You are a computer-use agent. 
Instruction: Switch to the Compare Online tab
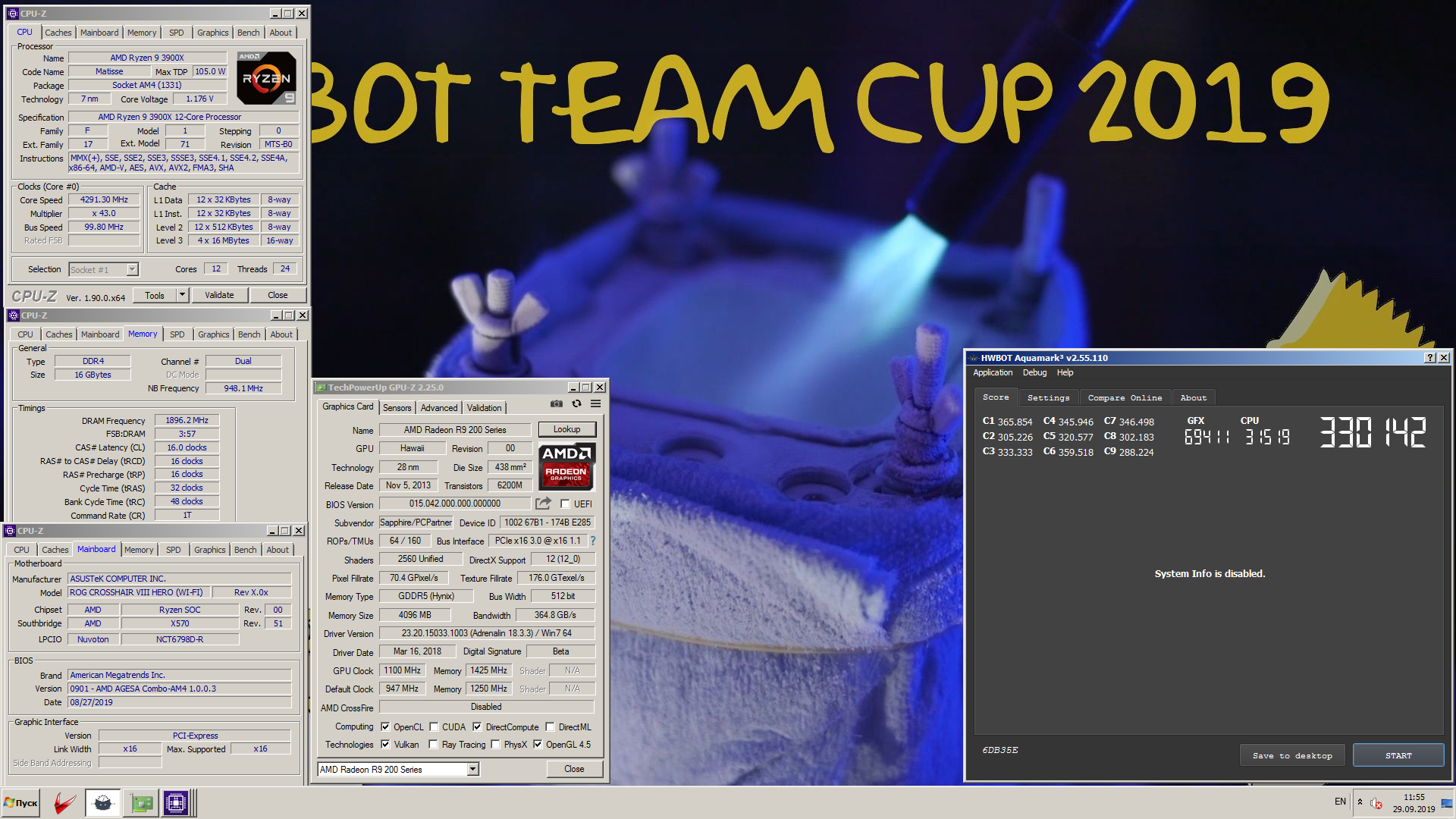pos(1125,397)
